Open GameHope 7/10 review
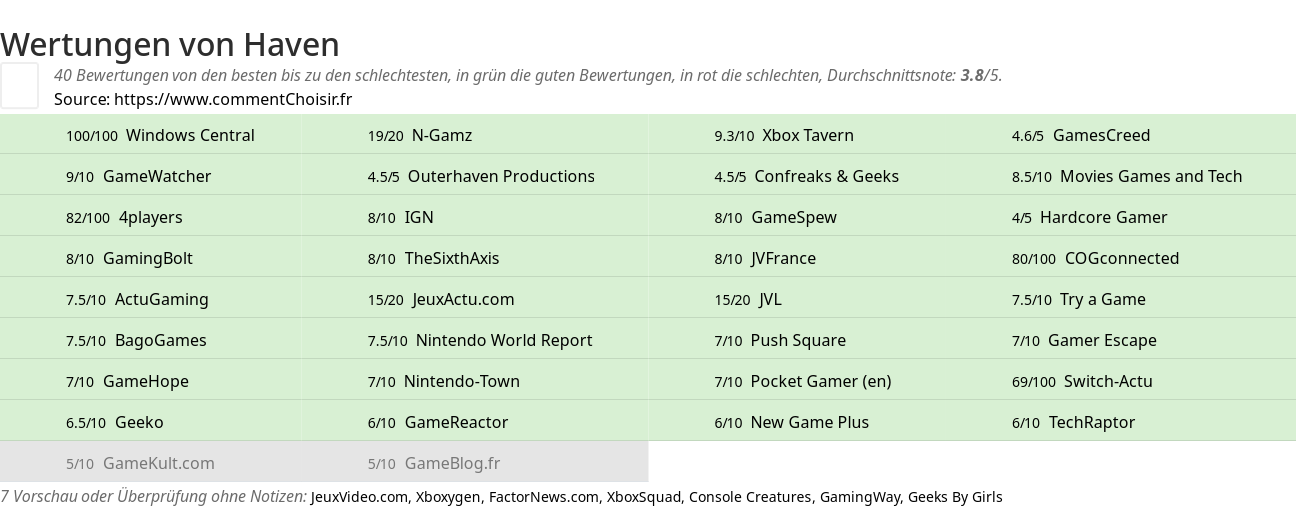1296x507 pixels. 127,381
